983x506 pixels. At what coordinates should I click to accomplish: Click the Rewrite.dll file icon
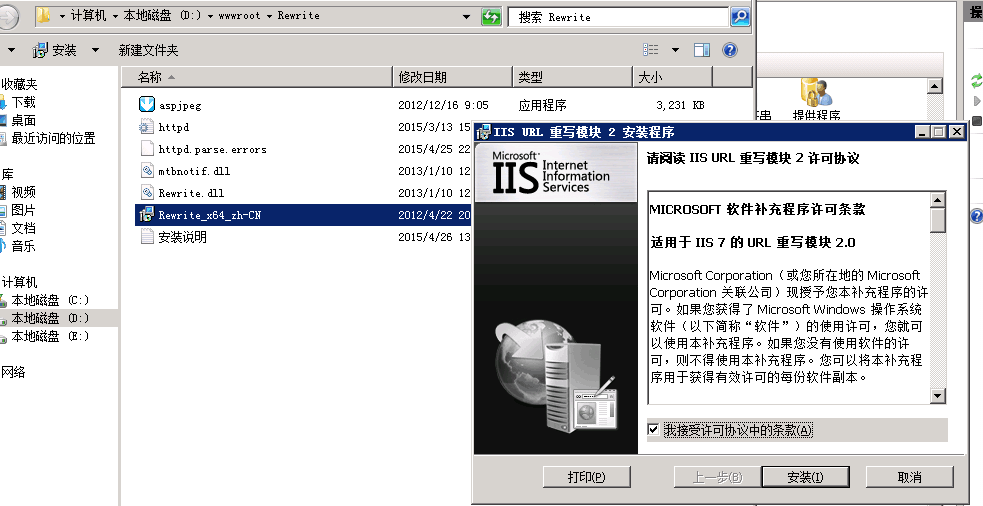[147, 192]
